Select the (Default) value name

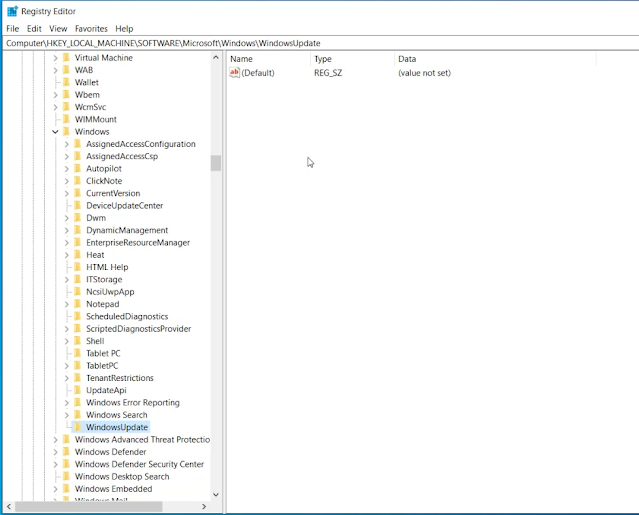click(x=258, y=73)
